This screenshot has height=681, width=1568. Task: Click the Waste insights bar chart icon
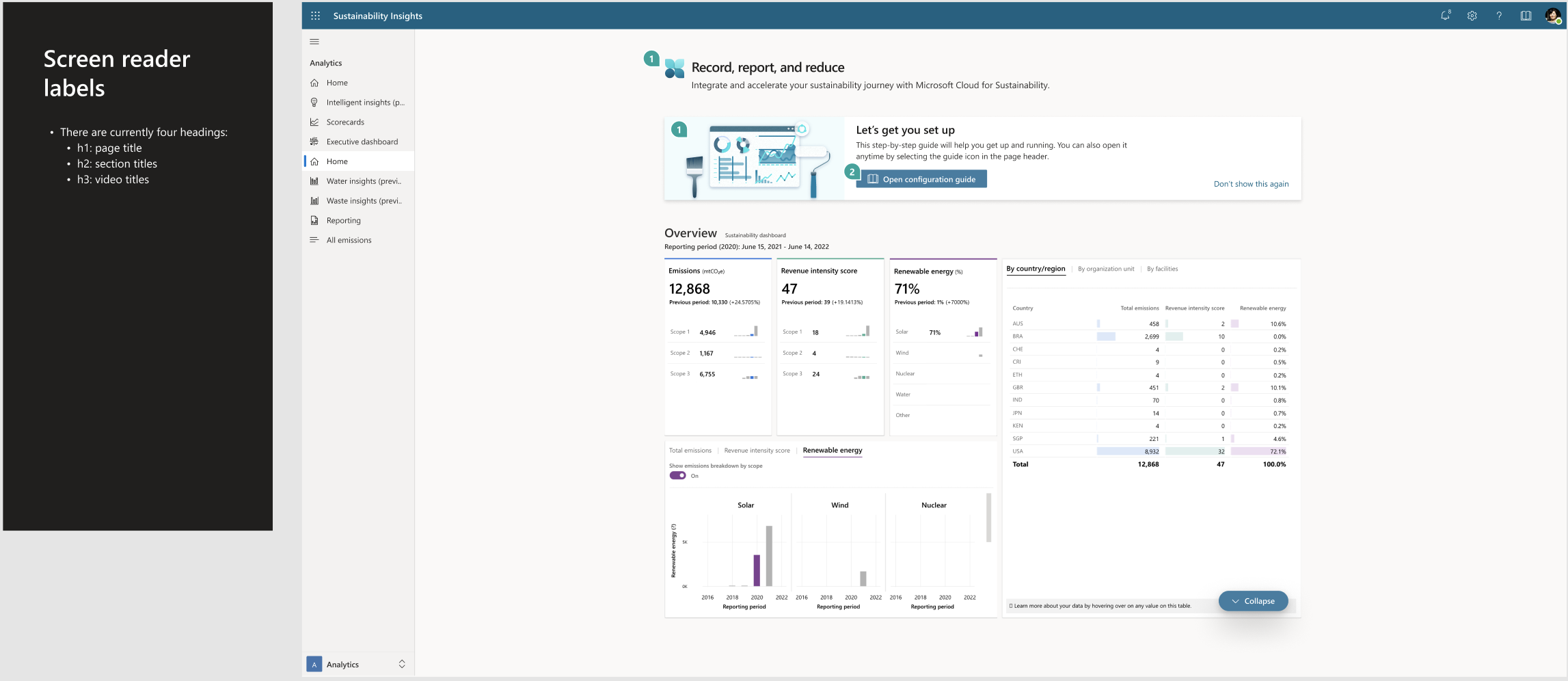(x=314, y=201)
